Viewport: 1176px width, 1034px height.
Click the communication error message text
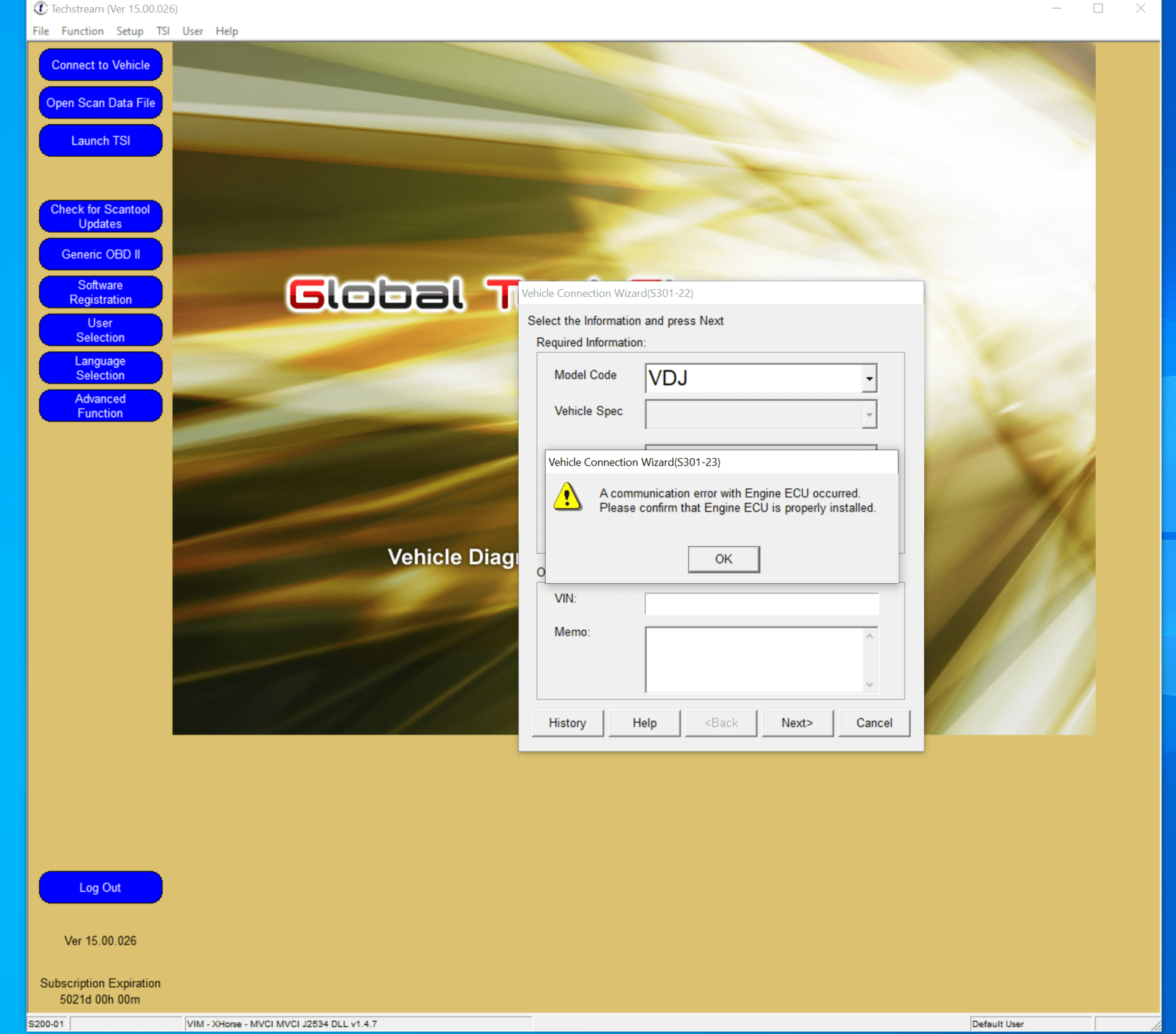(737, 500)
